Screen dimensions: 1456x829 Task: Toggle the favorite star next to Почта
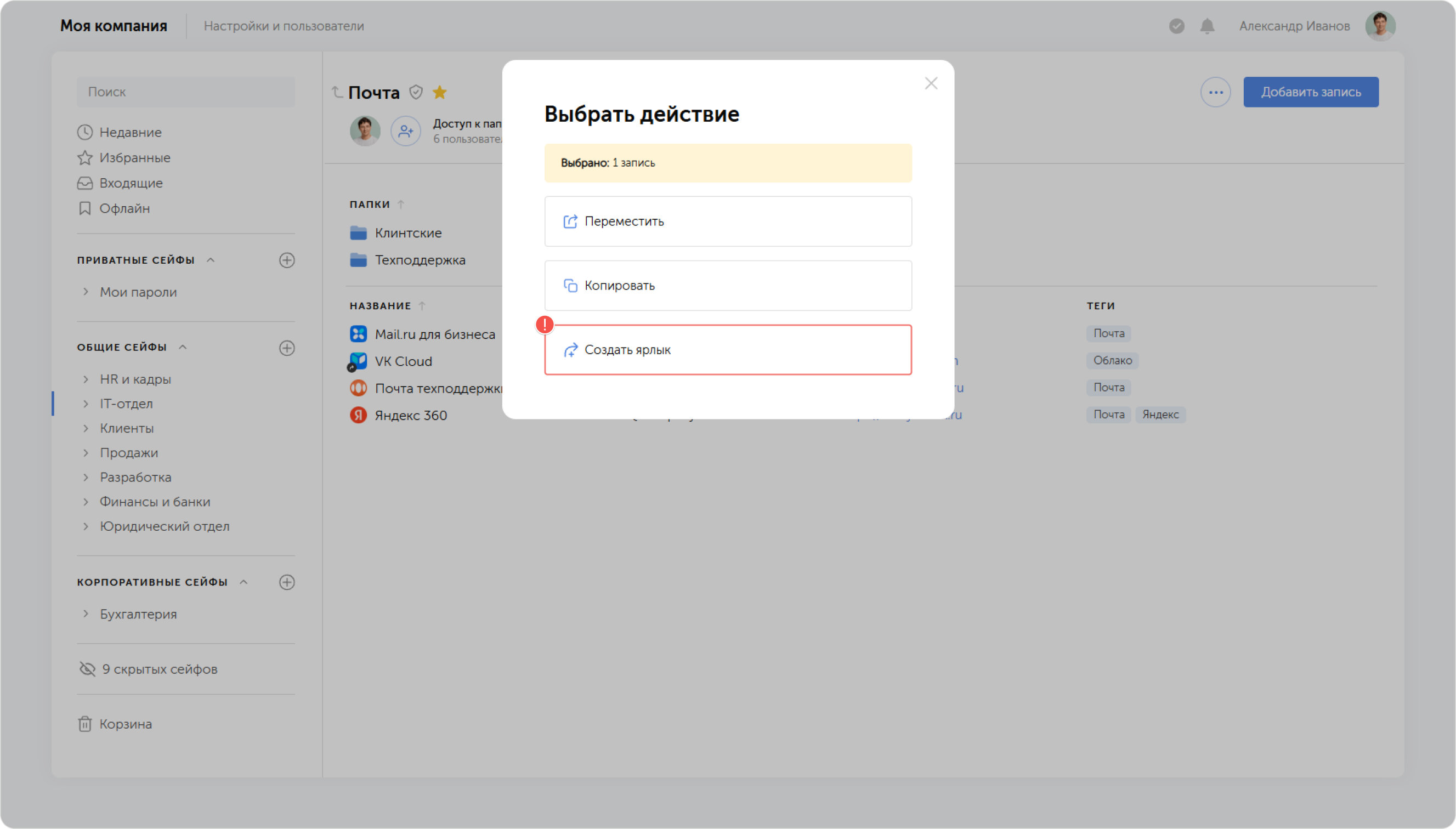[x=439, y=92]
